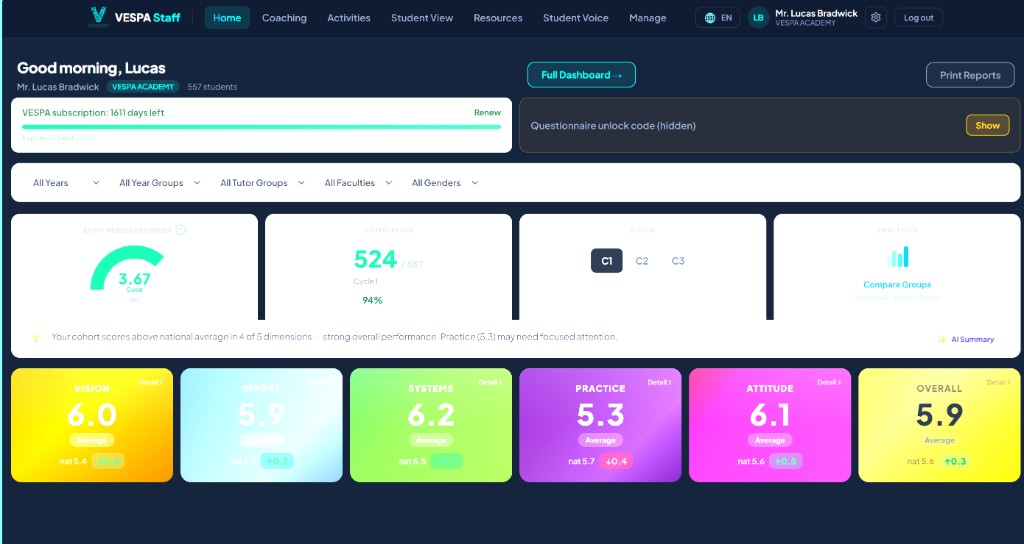Open the EN language selector
The image size is (1024, 544).
[x=718, y=18]
